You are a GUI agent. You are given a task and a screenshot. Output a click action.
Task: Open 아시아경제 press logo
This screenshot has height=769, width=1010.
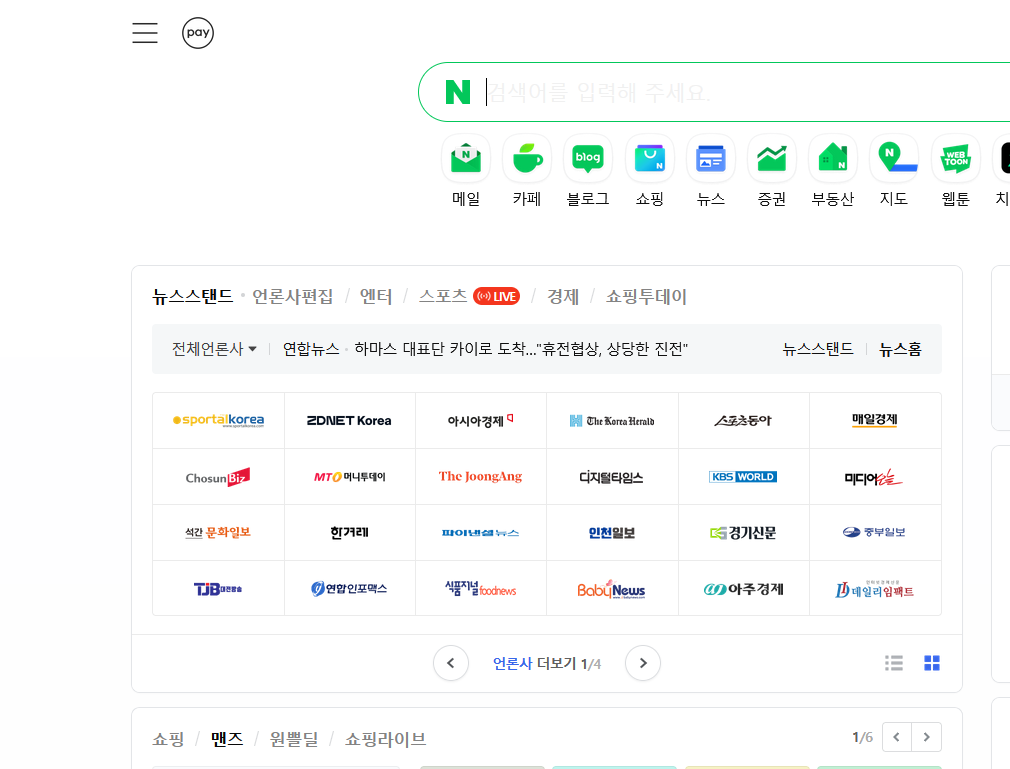pos(481,421)
